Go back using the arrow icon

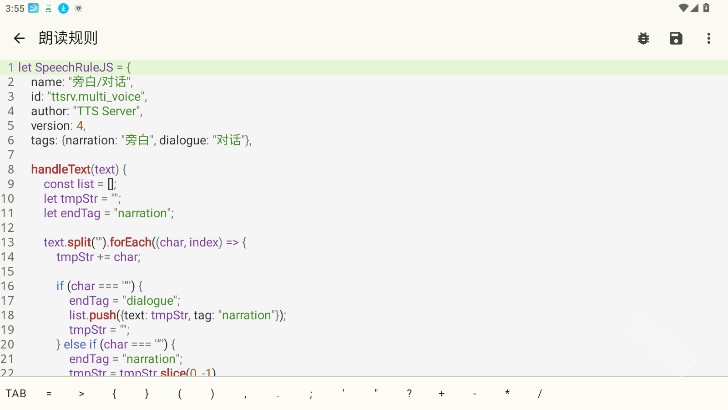pos(19,38)
